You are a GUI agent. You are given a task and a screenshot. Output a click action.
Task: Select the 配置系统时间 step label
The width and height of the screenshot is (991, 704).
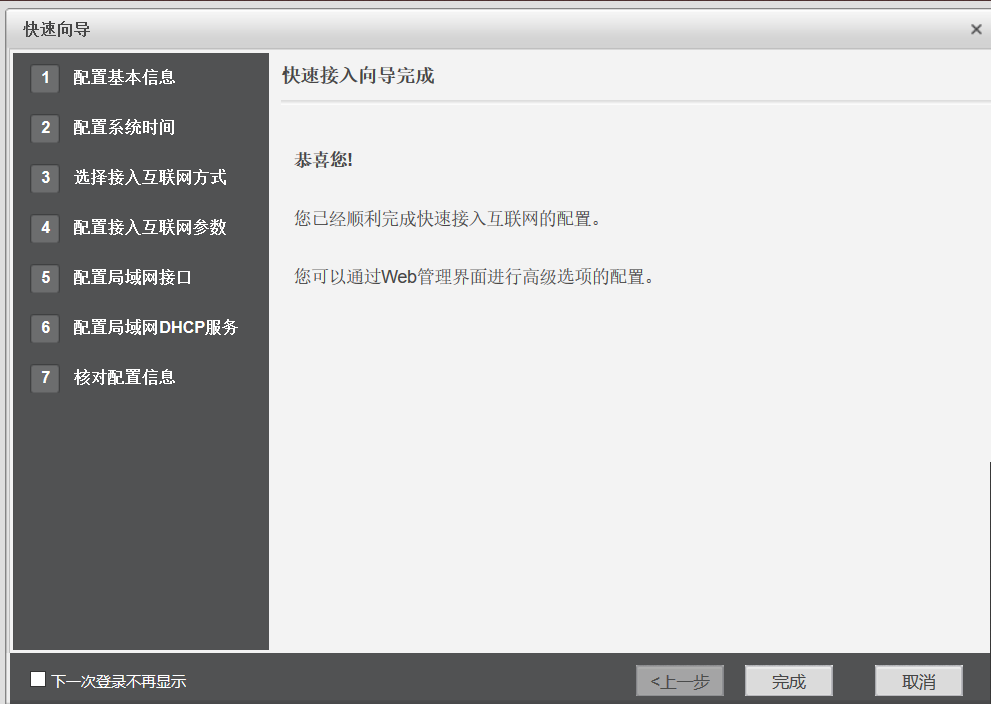pyautogui.click(x=122, y=127)
